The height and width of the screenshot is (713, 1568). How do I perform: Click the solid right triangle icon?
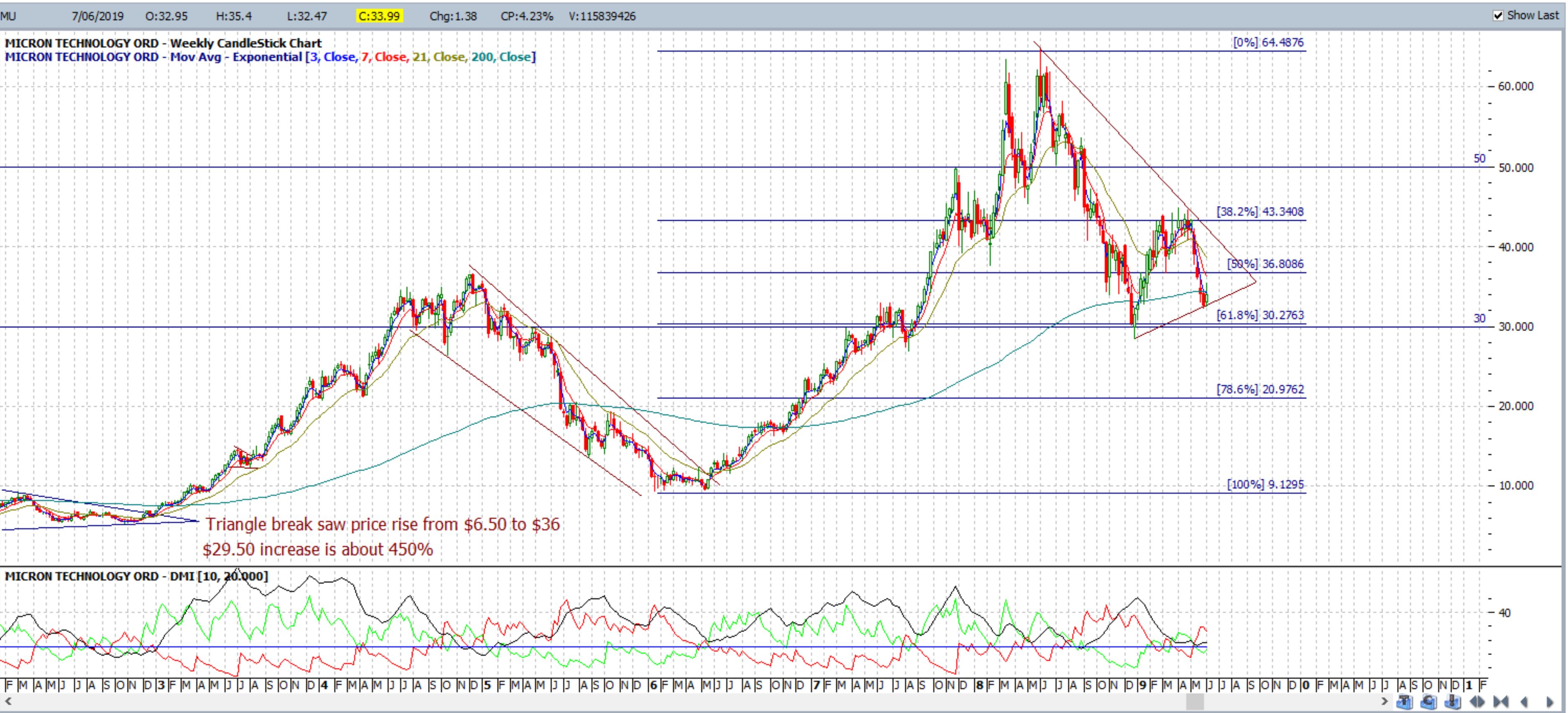point(1550,702)
